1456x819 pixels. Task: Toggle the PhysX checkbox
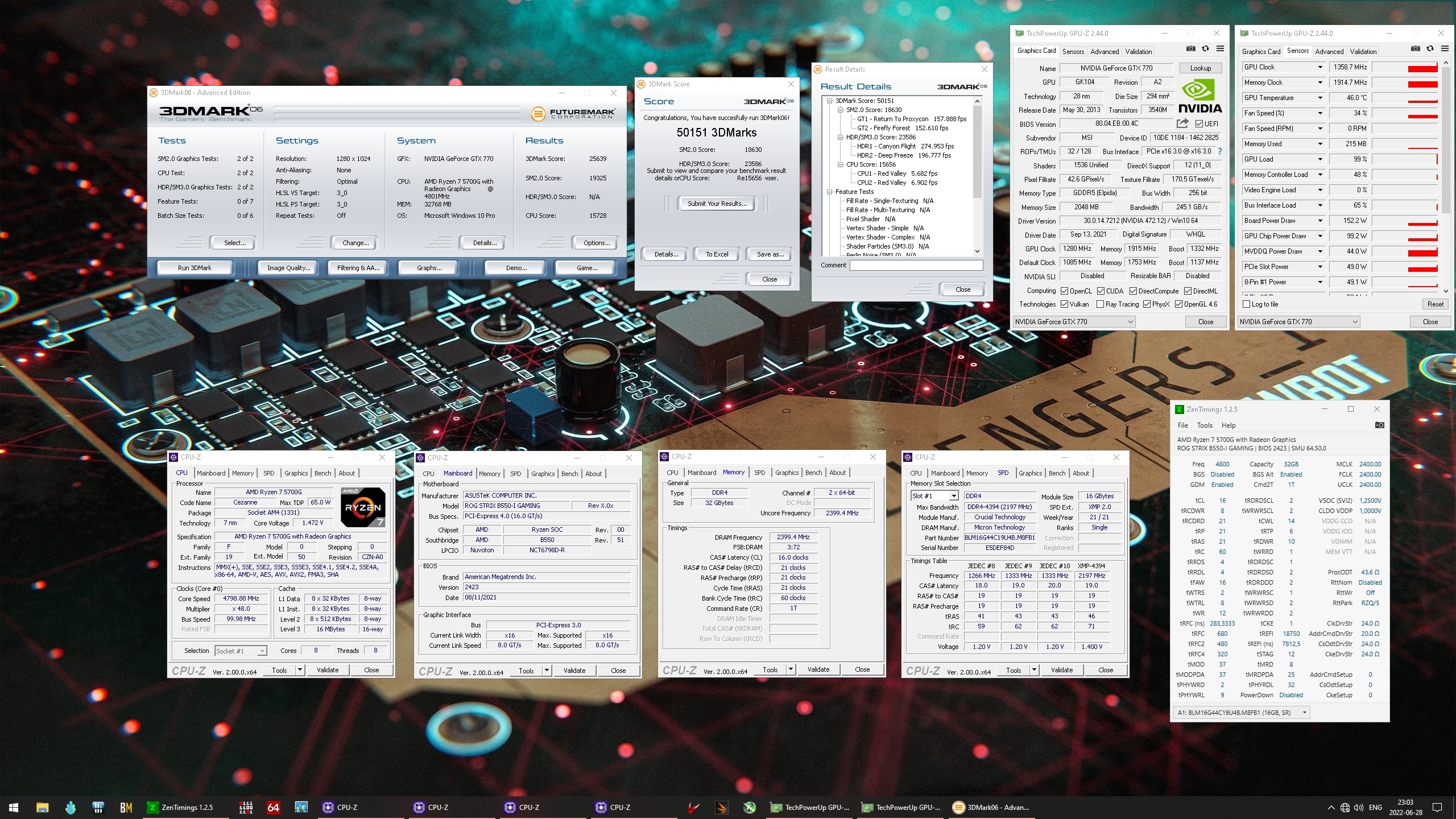pyautogui.click(x=1147, y=304)
